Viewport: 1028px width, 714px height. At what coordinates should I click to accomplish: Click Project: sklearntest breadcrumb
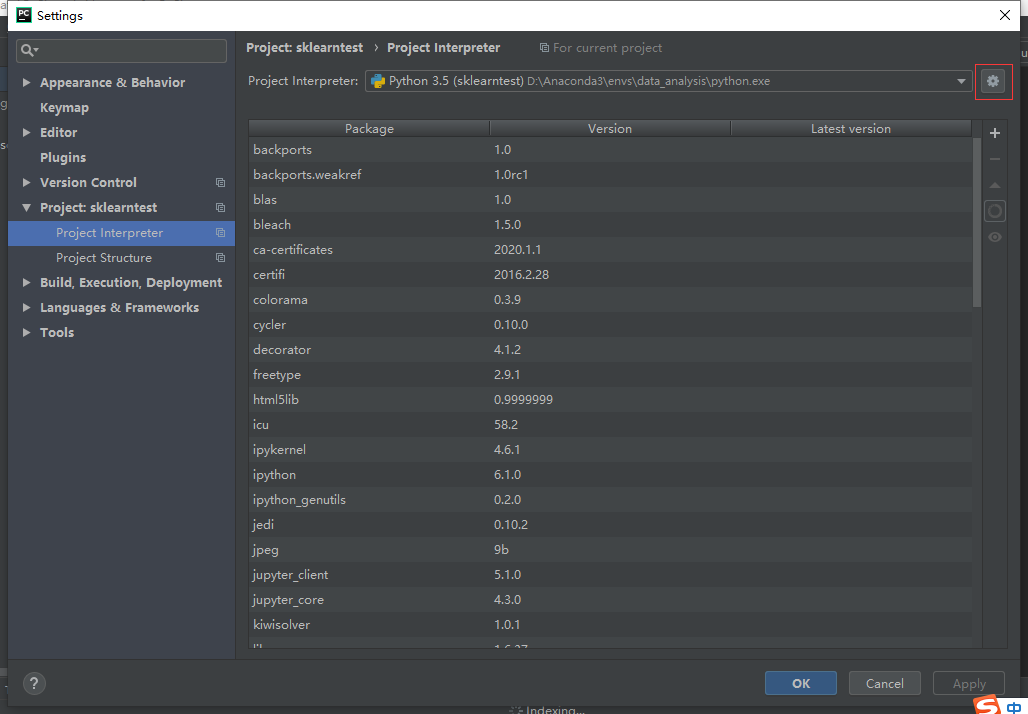[x=304, y=48]
